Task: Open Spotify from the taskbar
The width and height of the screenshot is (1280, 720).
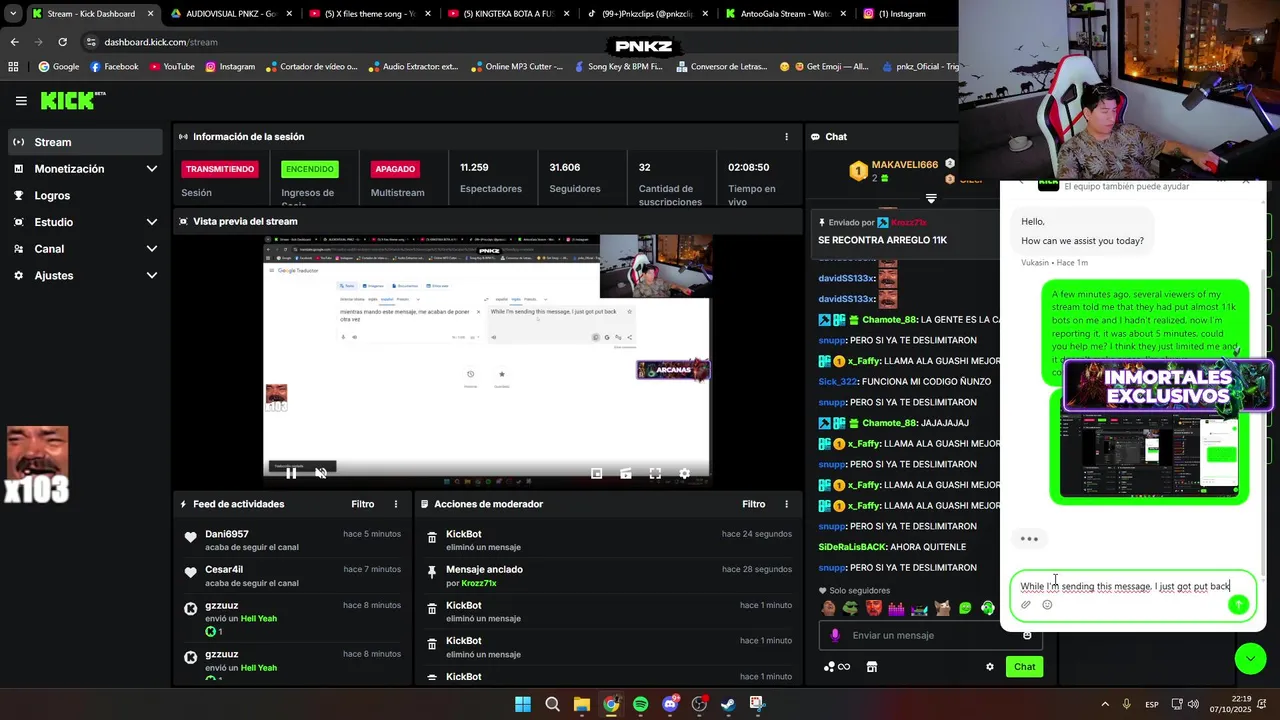Action: (x=640, y=704)
